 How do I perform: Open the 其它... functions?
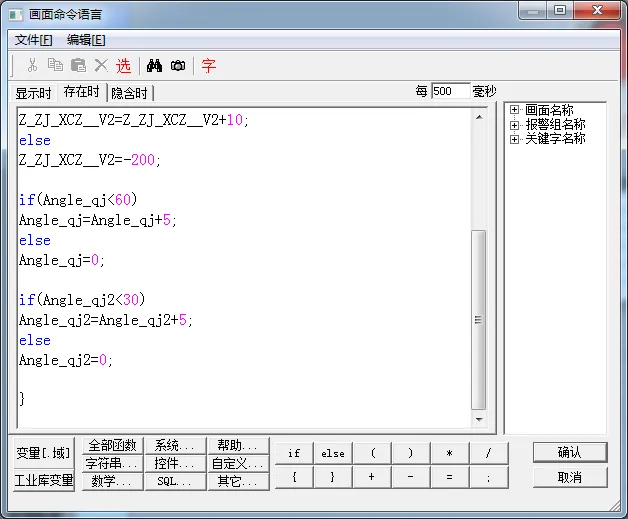click(238, 481)
